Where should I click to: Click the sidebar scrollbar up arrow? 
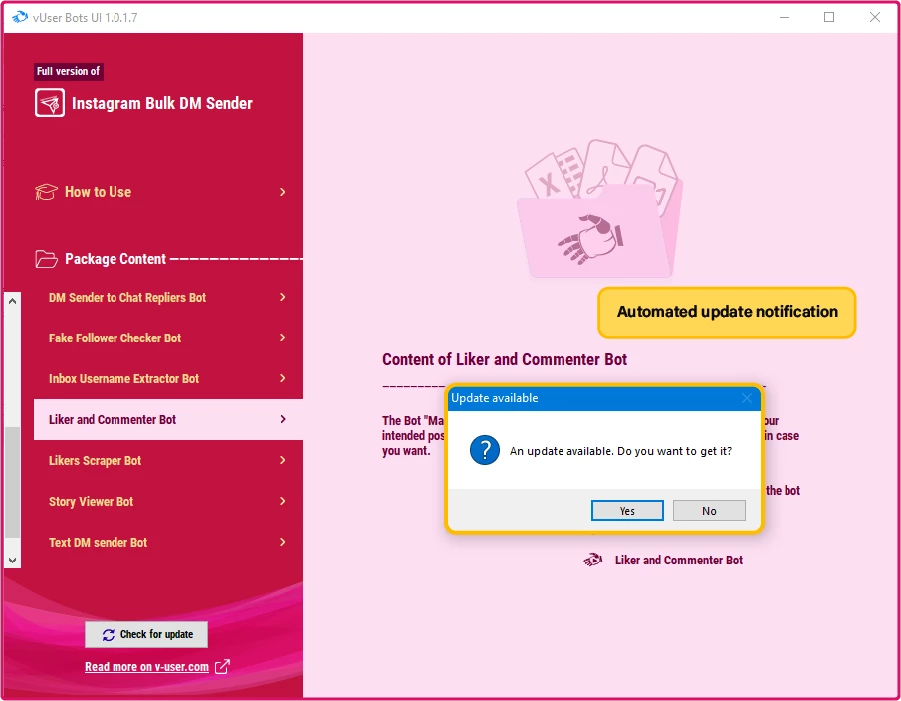coord(13,301)
